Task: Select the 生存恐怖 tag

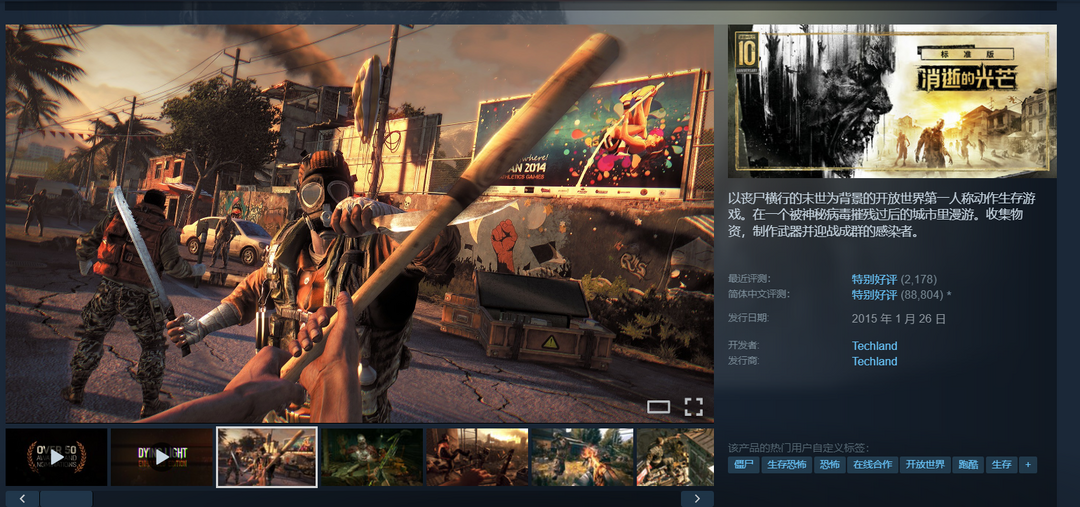Action: coord(786,465)
